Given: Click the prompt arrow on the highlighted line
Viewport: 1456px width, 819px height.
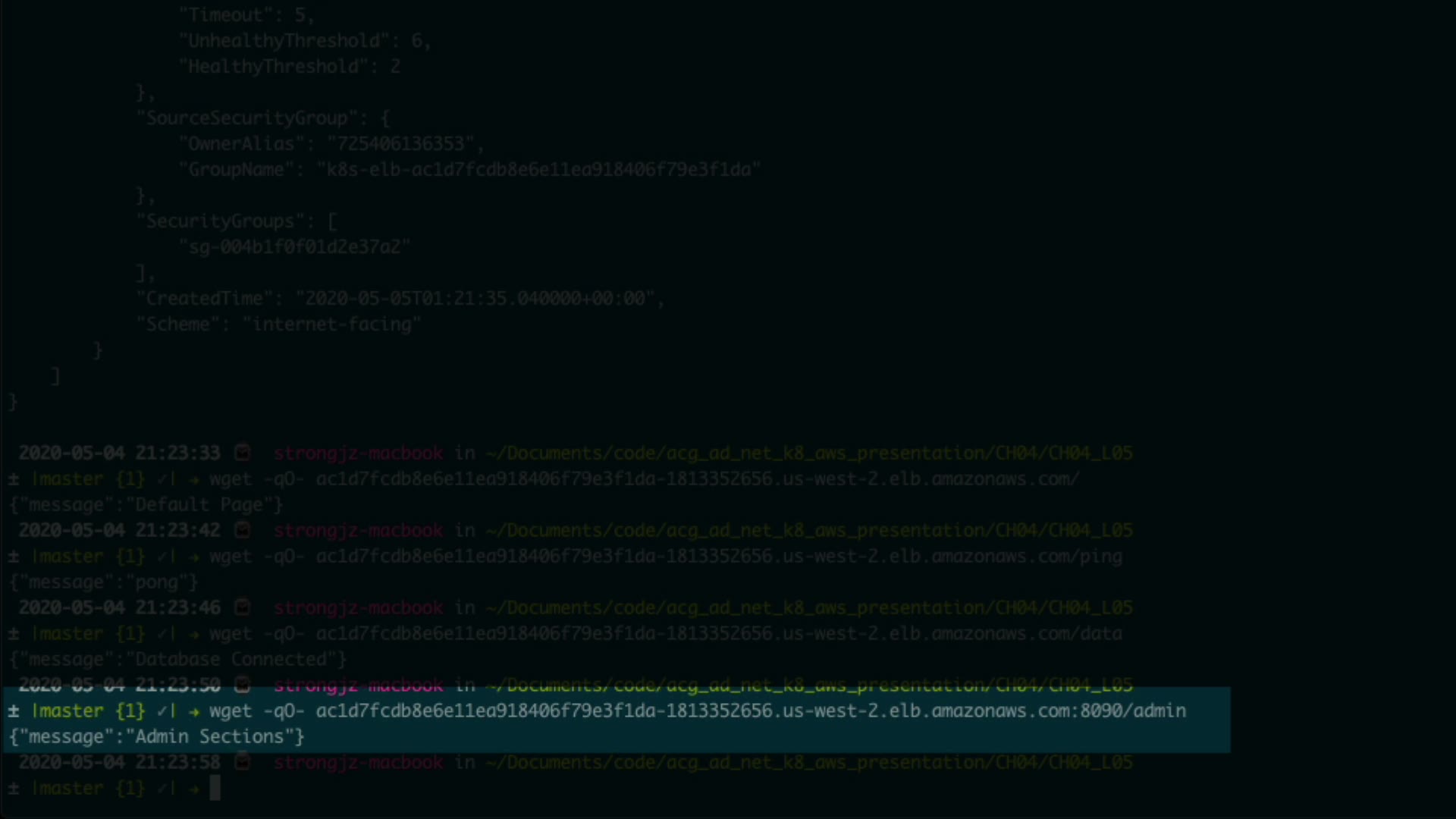Looking at the screenshot, I should (194, 711).
